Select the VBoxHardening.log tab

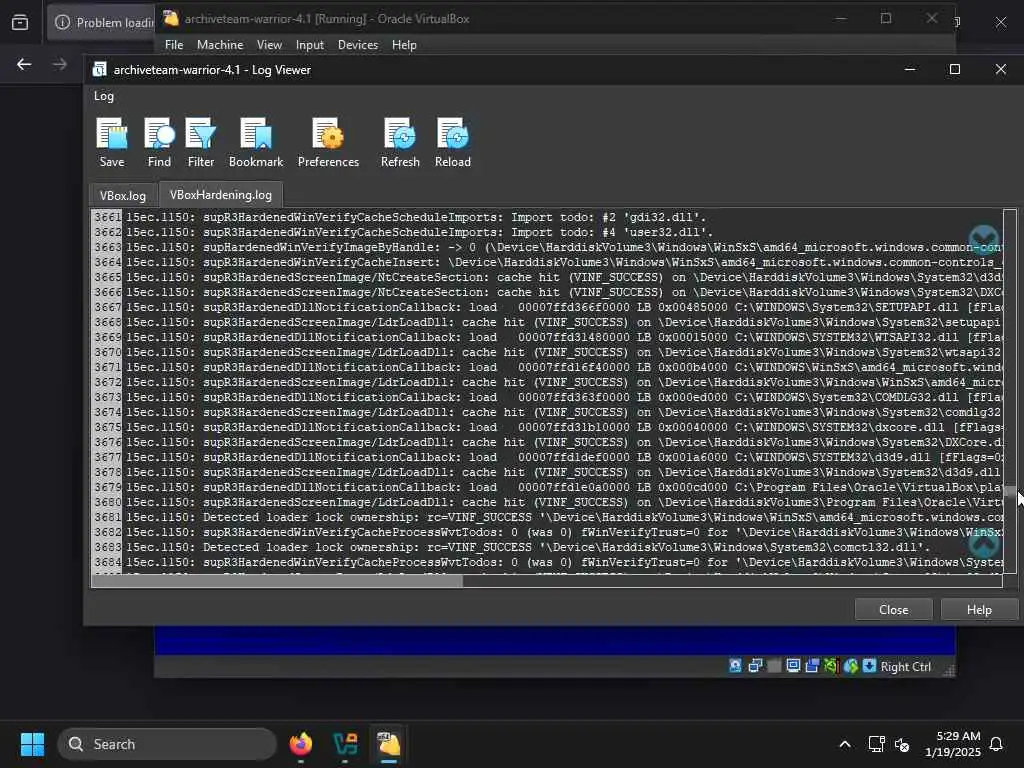pos(221,194)
